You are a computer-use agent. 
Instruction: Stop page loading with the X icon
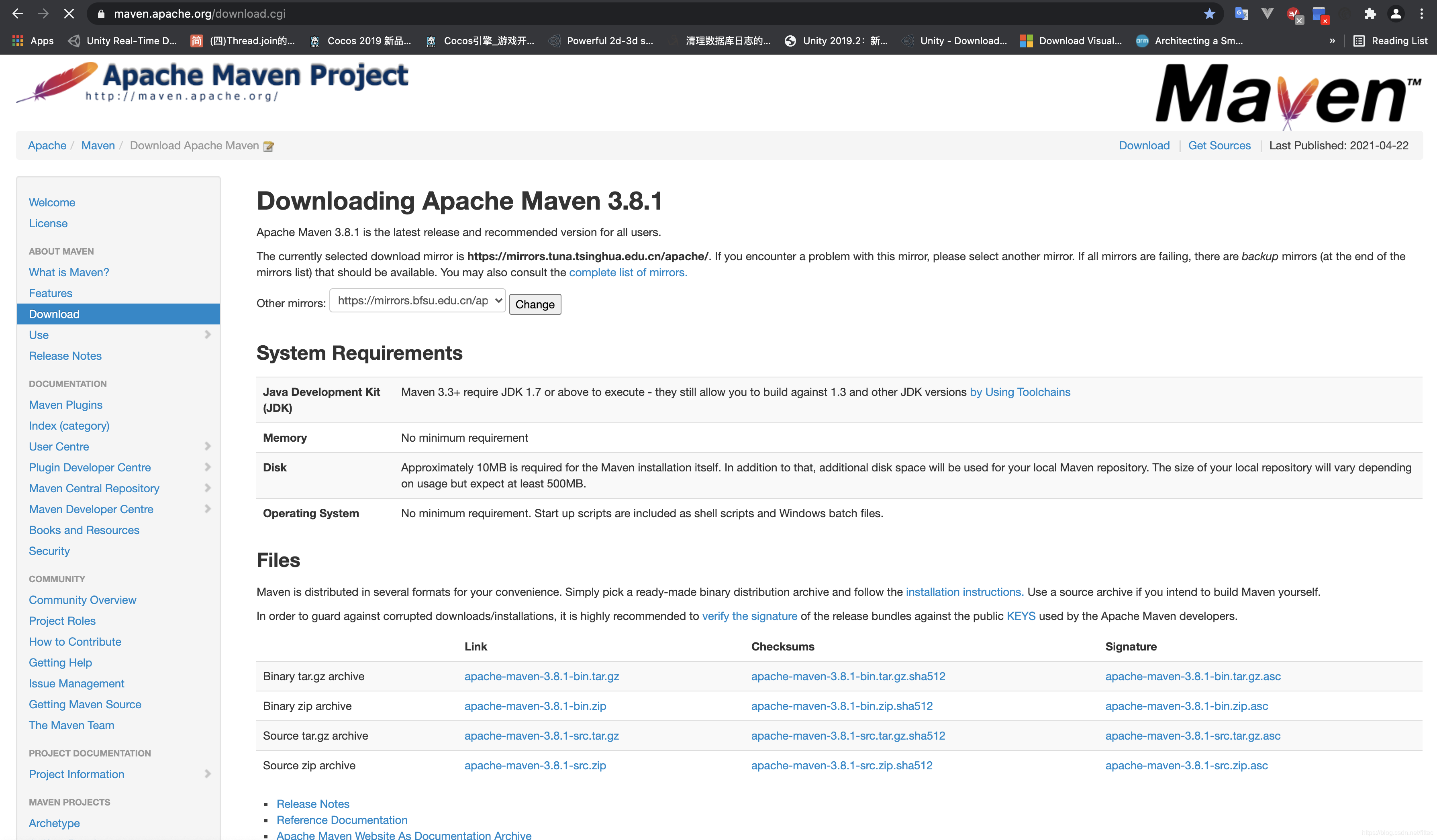click(x=69, y=14)
